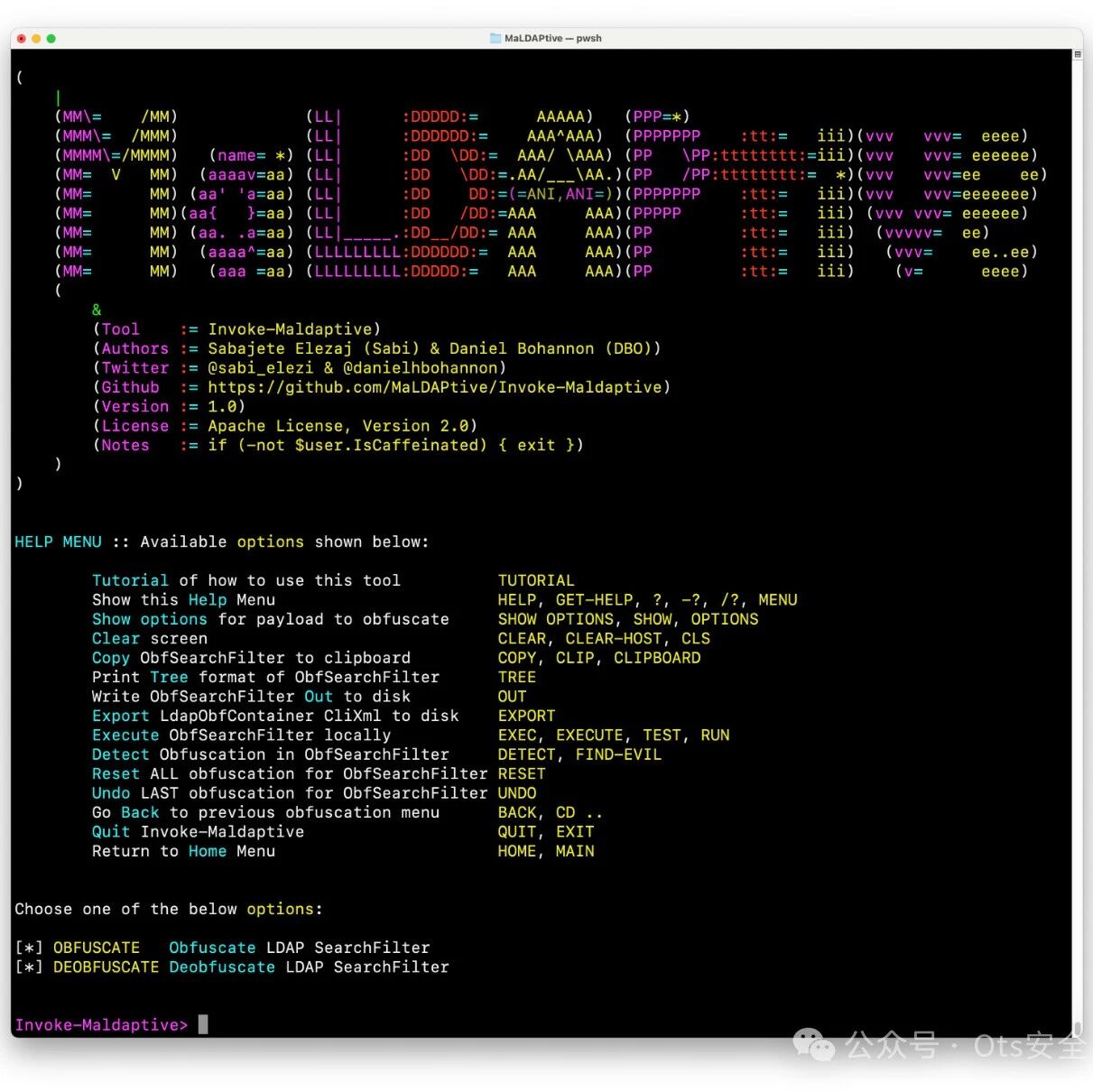Click the Copy ObfSearchFilter to clipboard line
The height and width of the screenshot is (1092, 1093).
(251, 658)
